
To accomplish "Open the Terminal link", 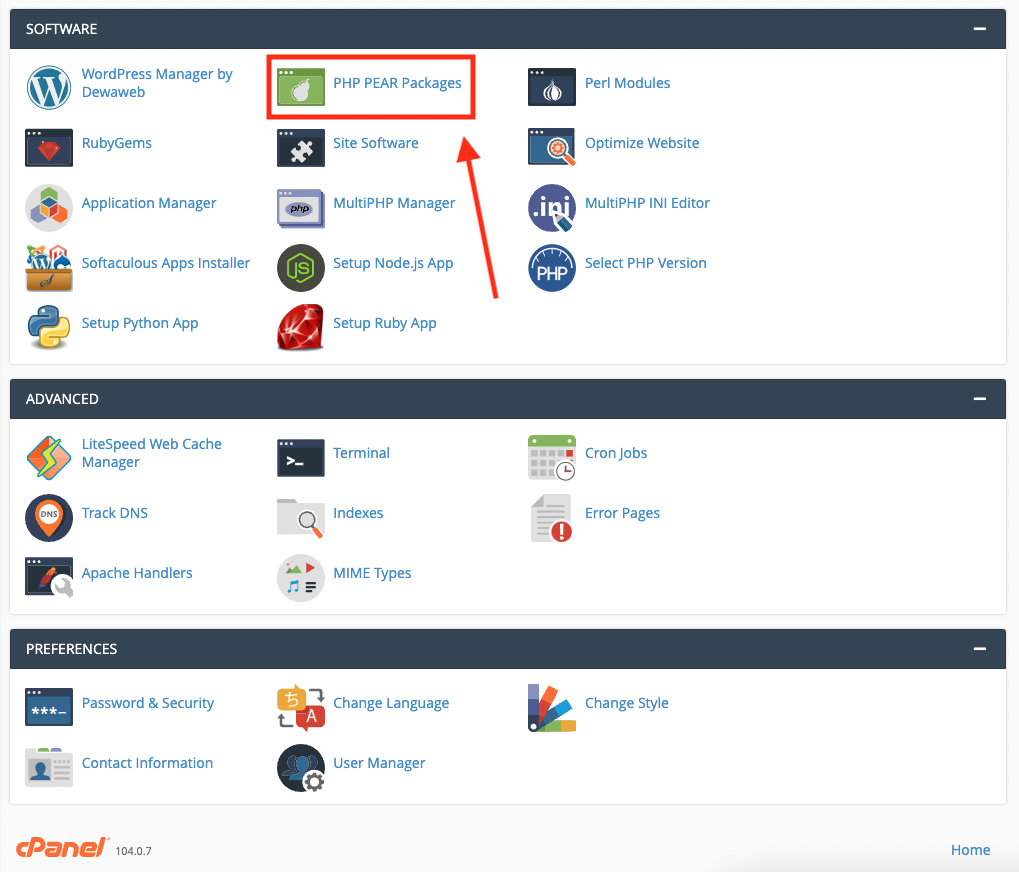I will pos(361,453).
